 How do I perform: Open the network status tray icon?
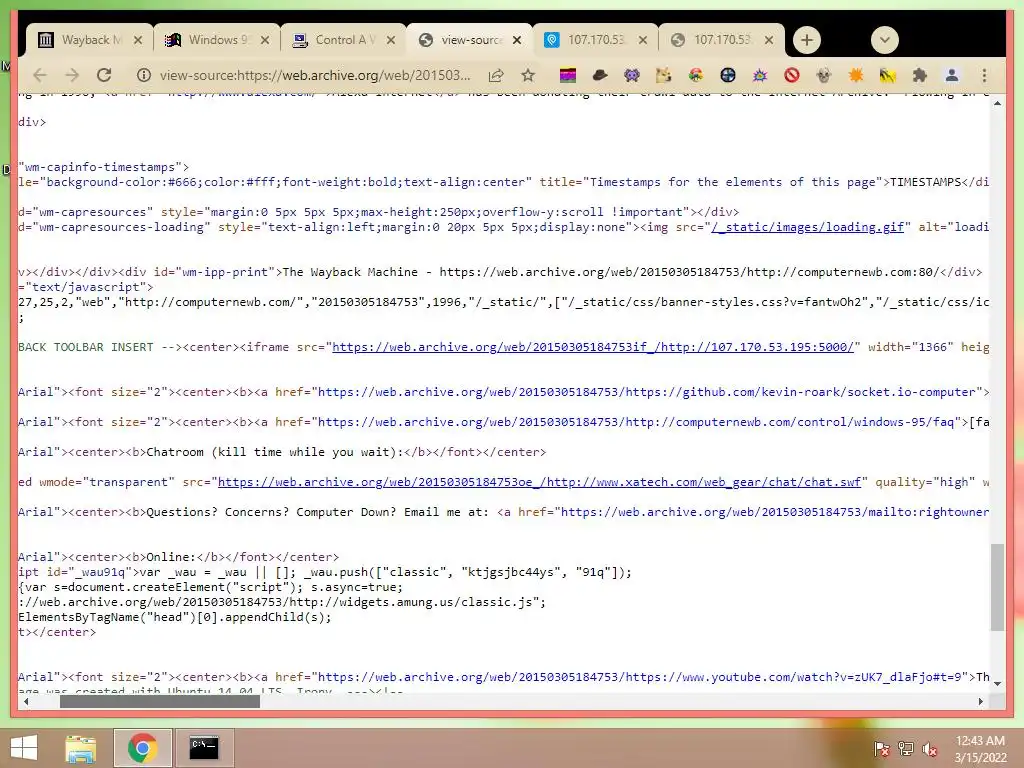click(906, 749)
